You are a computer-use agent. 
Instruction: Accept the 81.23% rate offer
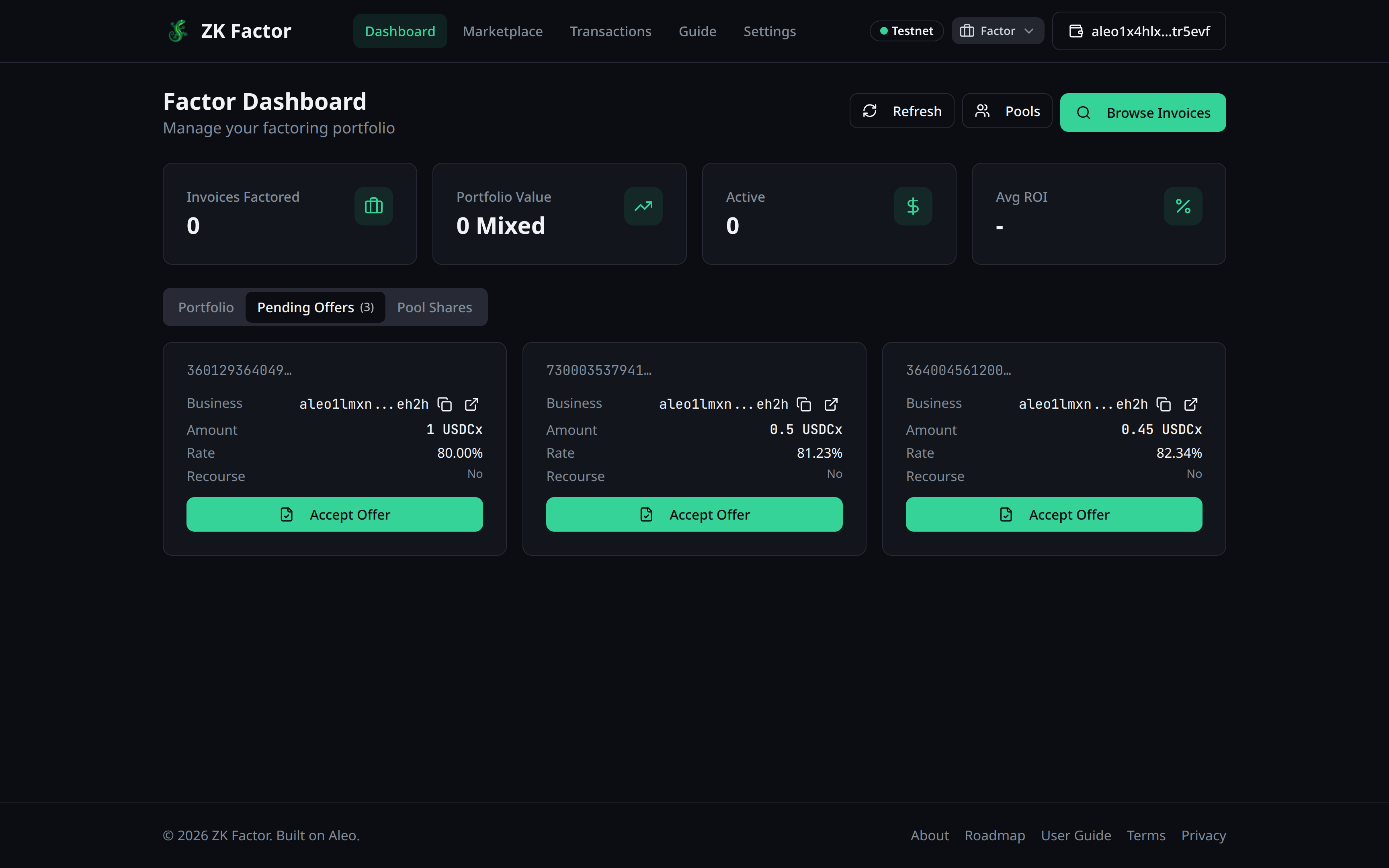pyautogui.click(x=694, y=514)
